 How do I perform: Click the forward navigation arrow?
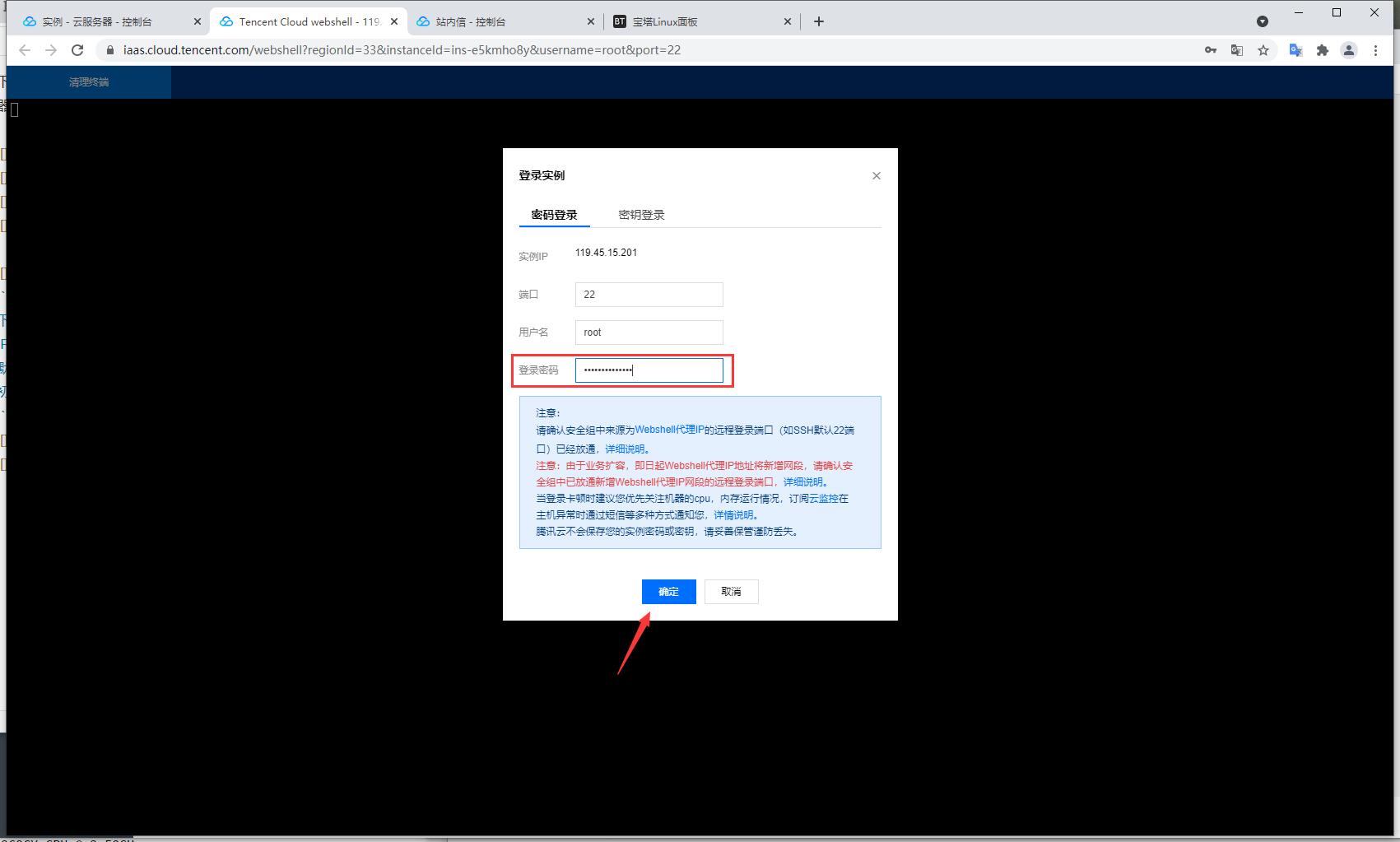51,50
